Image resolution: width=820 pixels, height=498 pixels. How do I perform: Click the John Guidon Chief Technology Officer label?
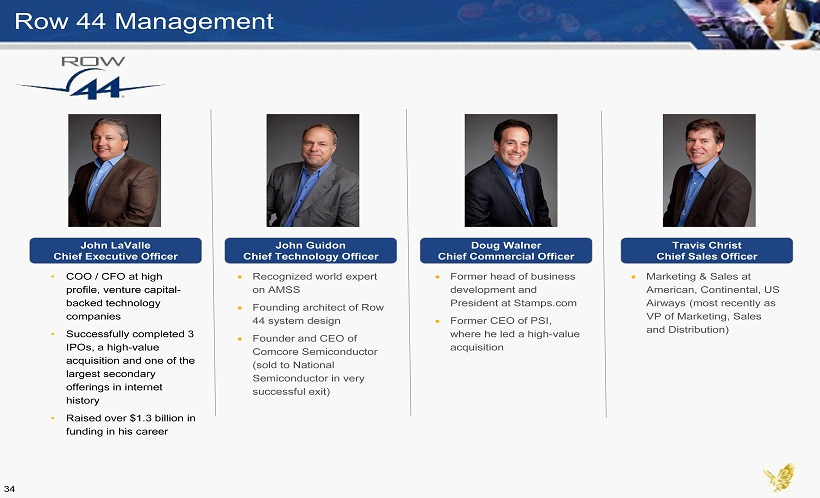311,250
